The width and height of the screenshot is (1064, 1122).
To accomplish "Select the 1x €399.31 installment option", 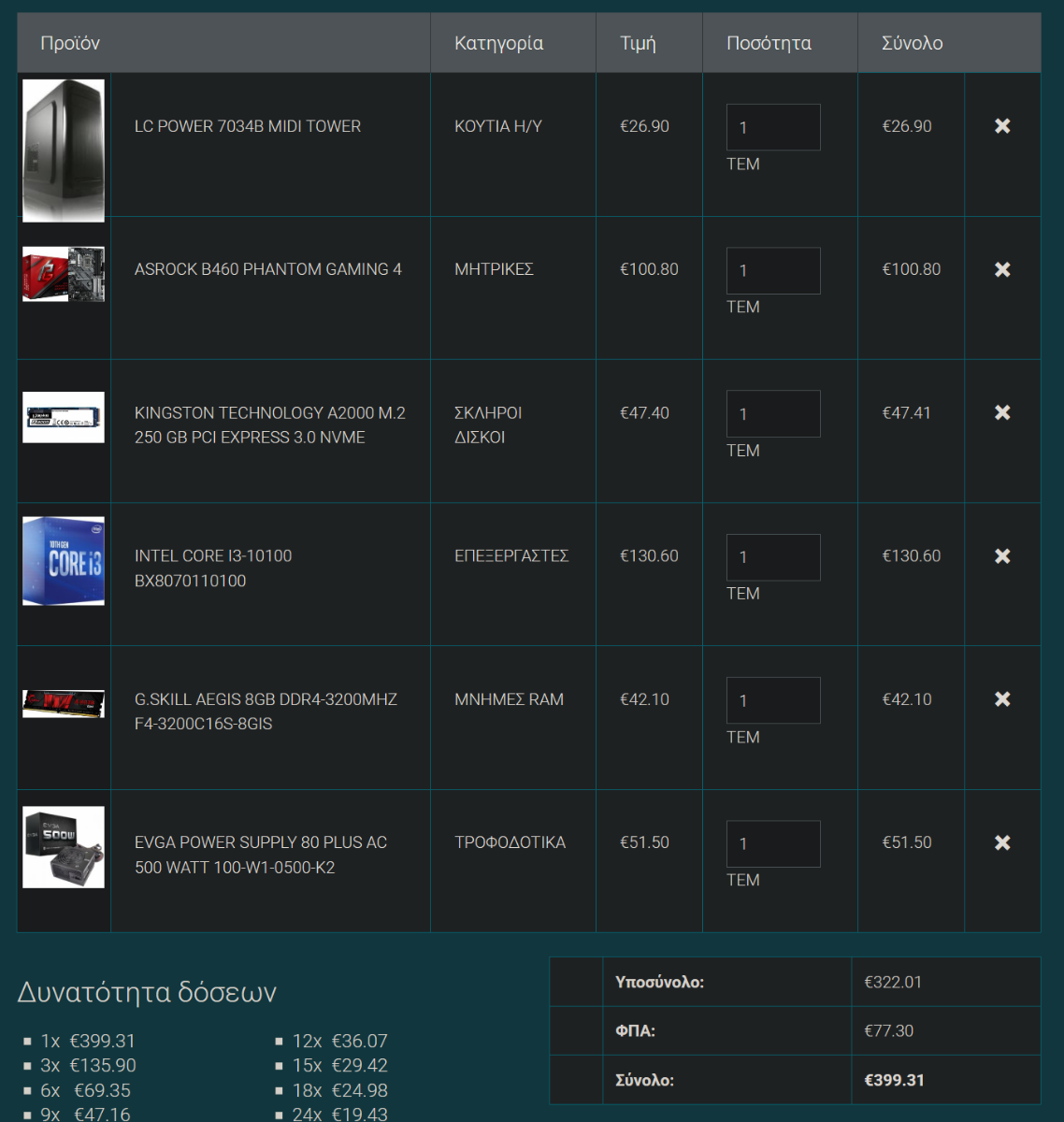I will 88,1041.
